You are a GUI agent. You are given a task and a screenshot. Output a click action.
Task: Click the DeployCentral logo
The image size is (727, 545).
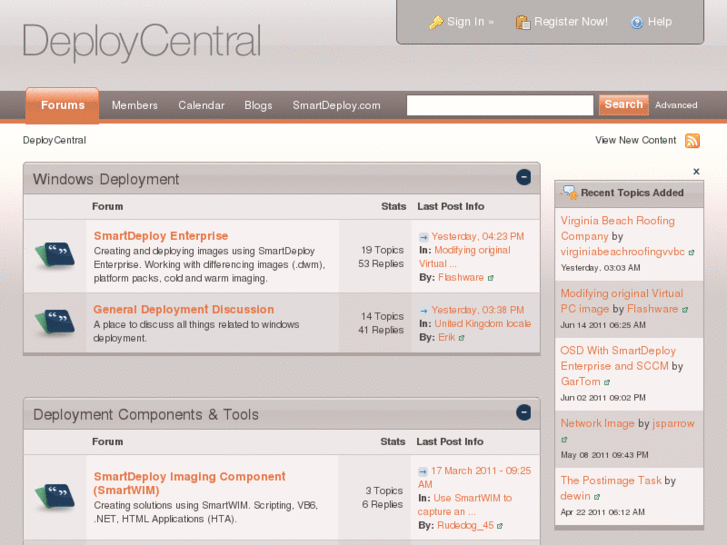[x=141, y=42]
